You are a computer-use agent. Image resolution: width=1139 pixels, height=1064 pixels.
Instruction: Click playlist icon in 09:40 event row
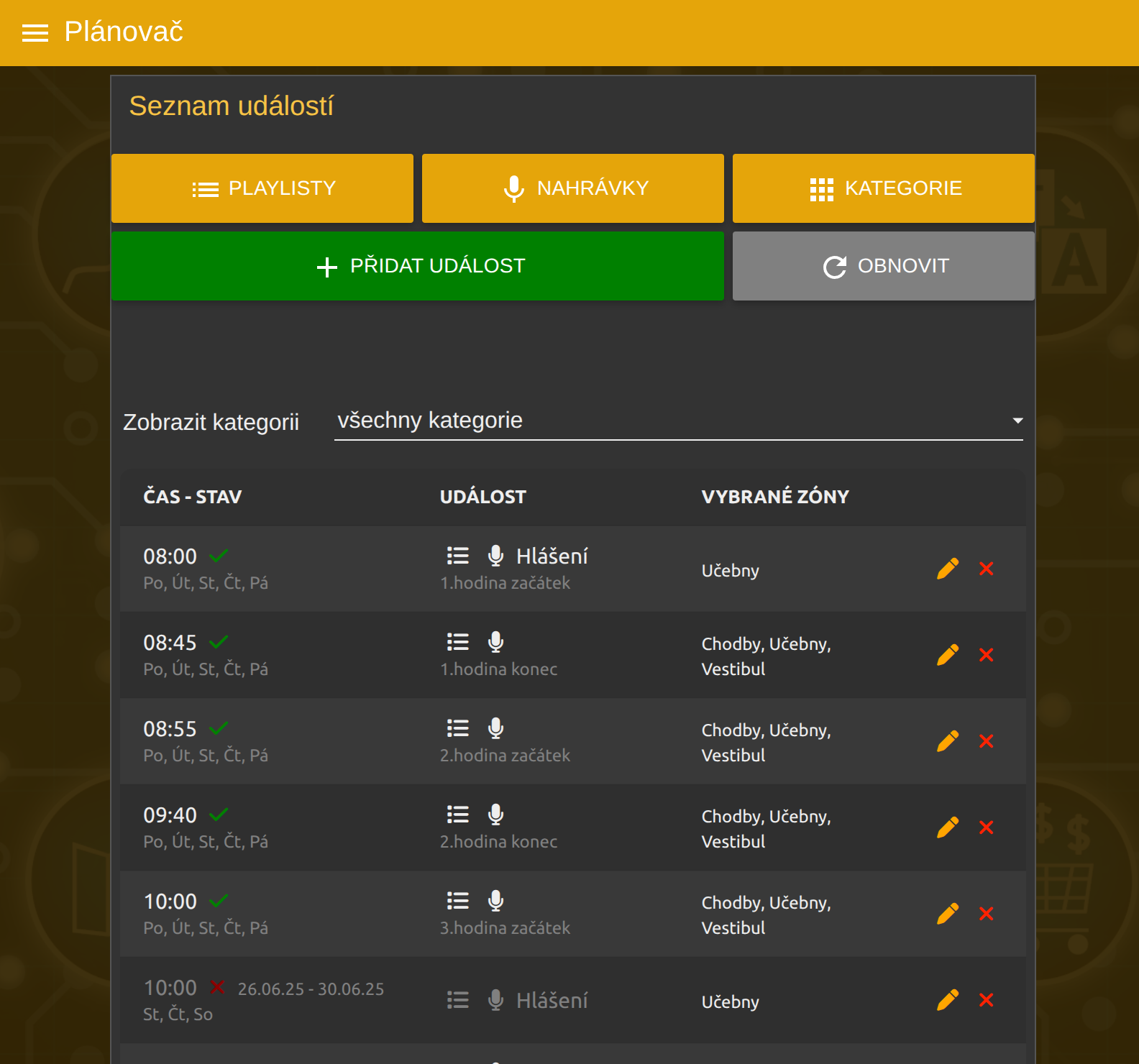457,815
